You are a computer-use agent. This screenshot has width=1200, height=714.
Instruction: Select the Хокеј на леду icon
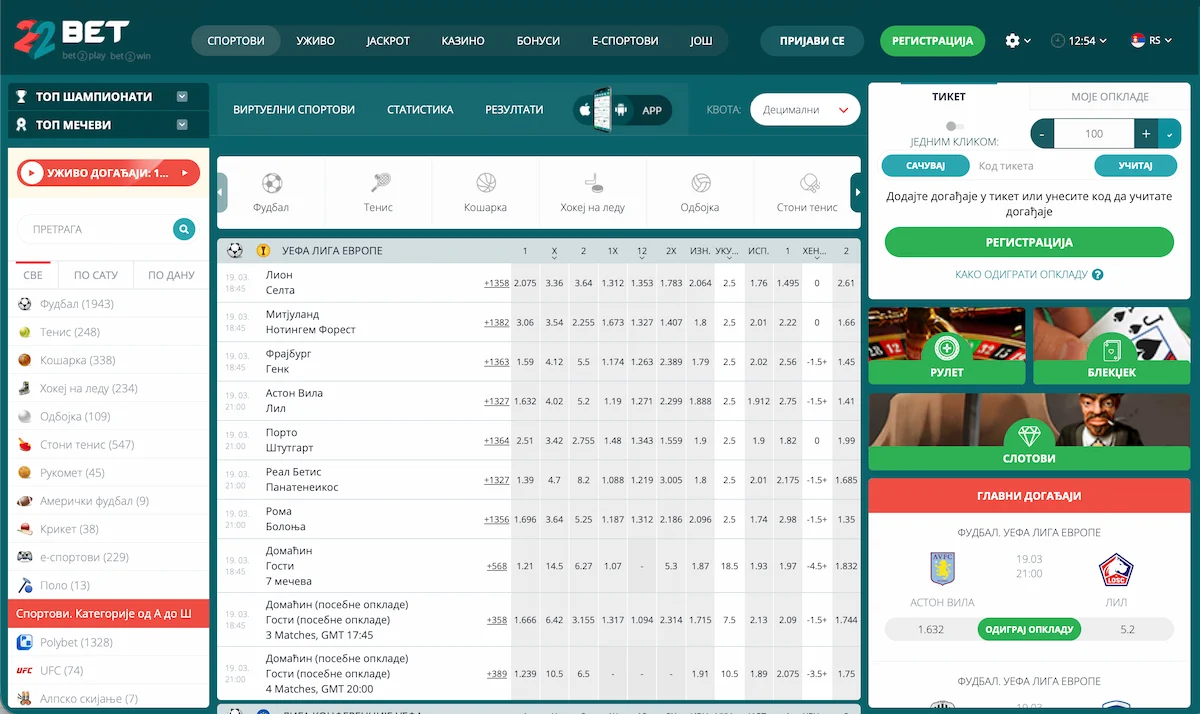click(x=592, y=184)
